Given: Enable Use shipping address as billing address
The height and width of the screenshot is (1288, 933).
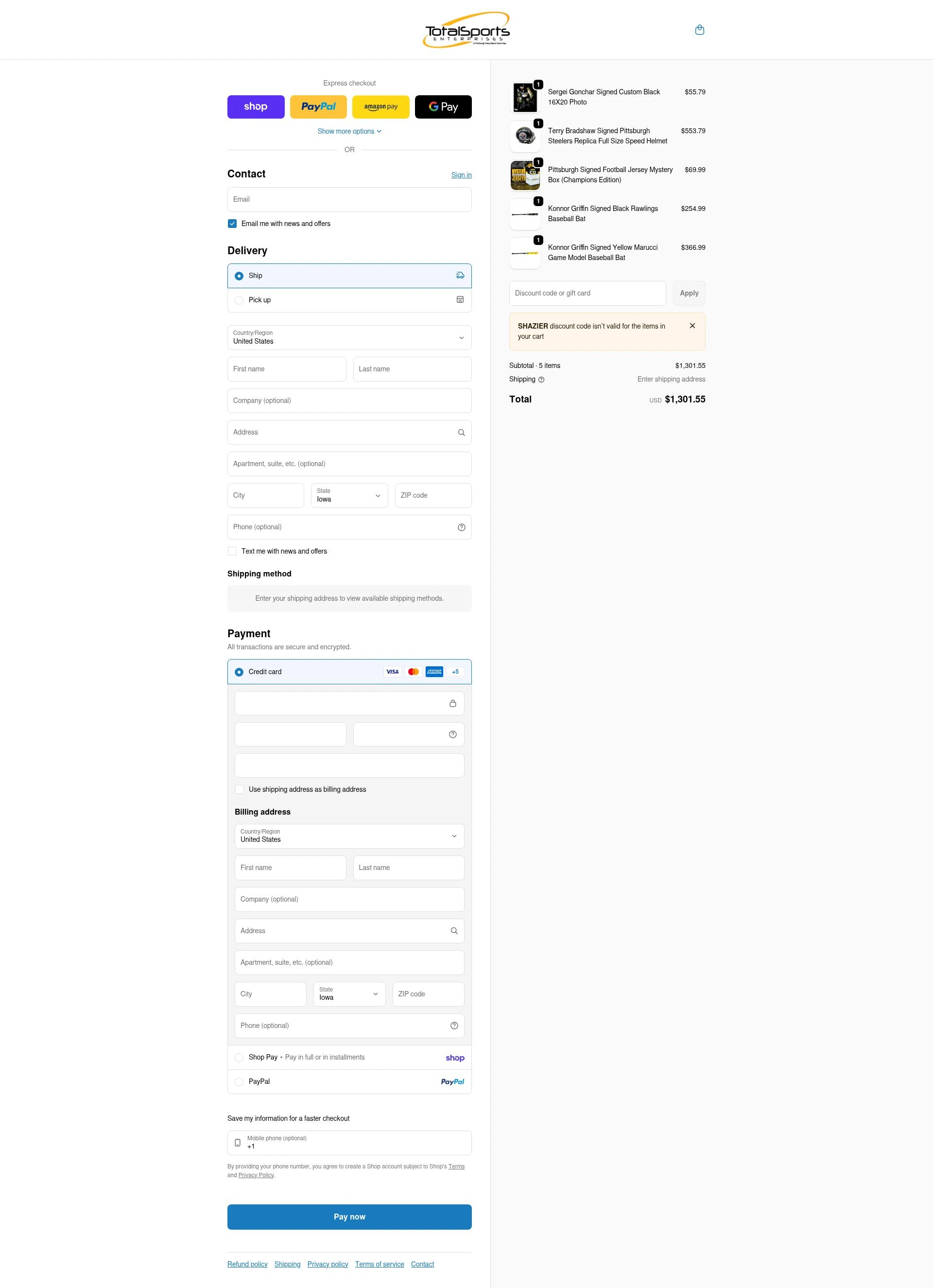Looking at the screenshot, I should pos(240,789).
